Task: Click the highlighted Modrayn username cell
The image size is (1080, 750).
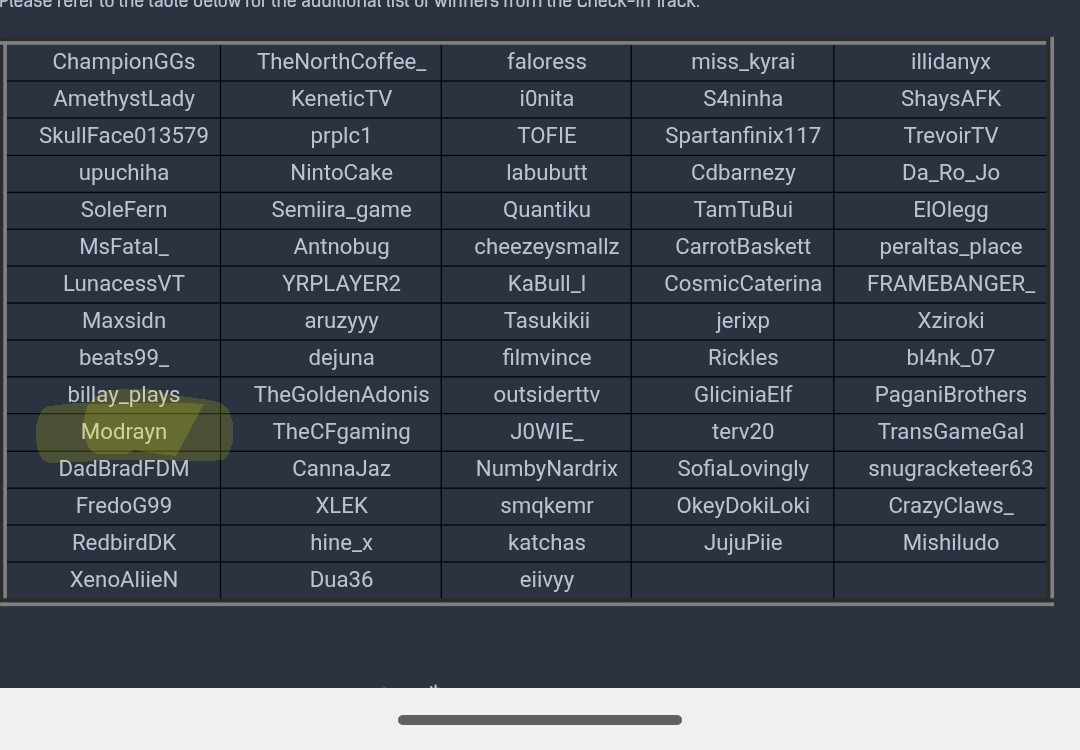Action: (x=124, y=432)
